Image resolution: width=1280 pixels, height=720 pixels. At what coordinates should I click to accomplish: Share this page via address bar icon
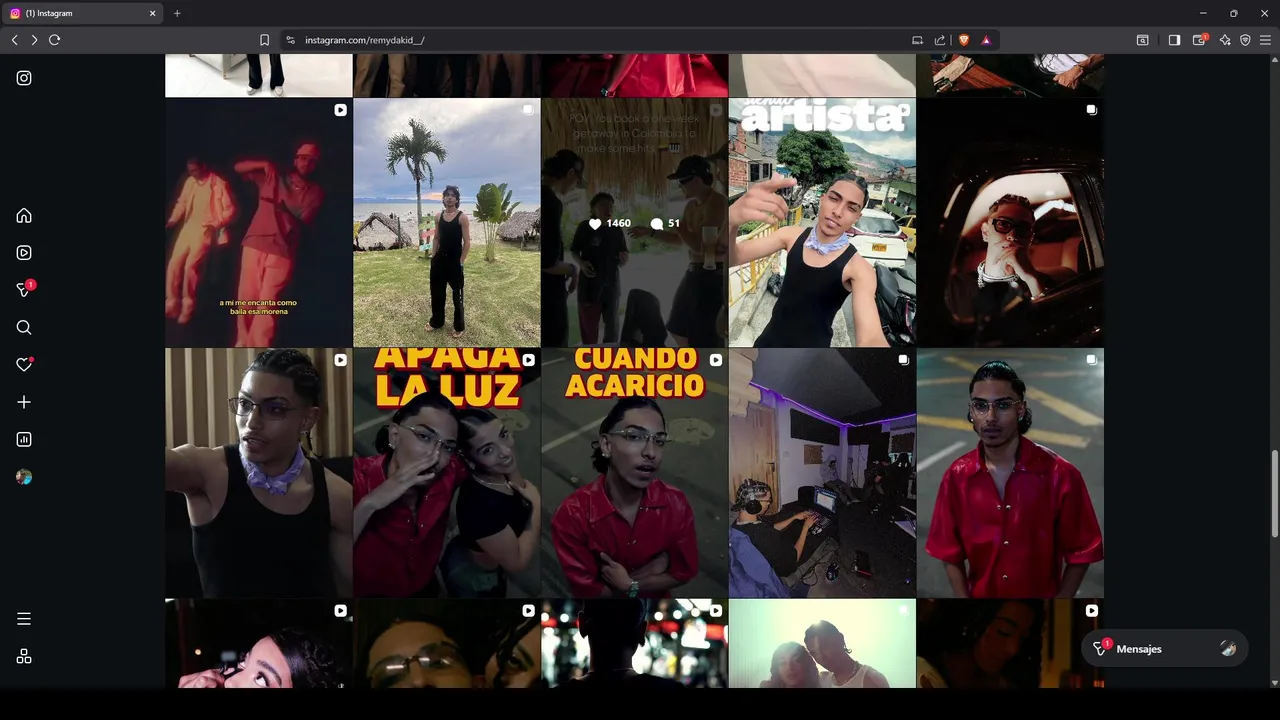(x=940, y=40)
